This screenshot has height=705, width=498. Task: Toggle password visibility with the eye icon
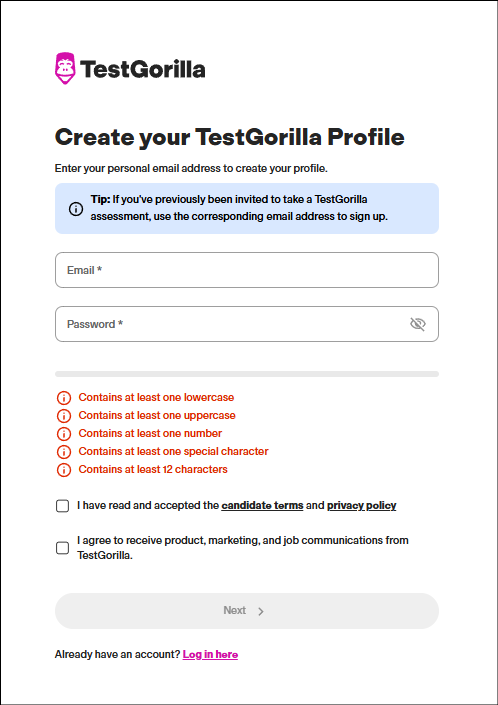(418, 324)
